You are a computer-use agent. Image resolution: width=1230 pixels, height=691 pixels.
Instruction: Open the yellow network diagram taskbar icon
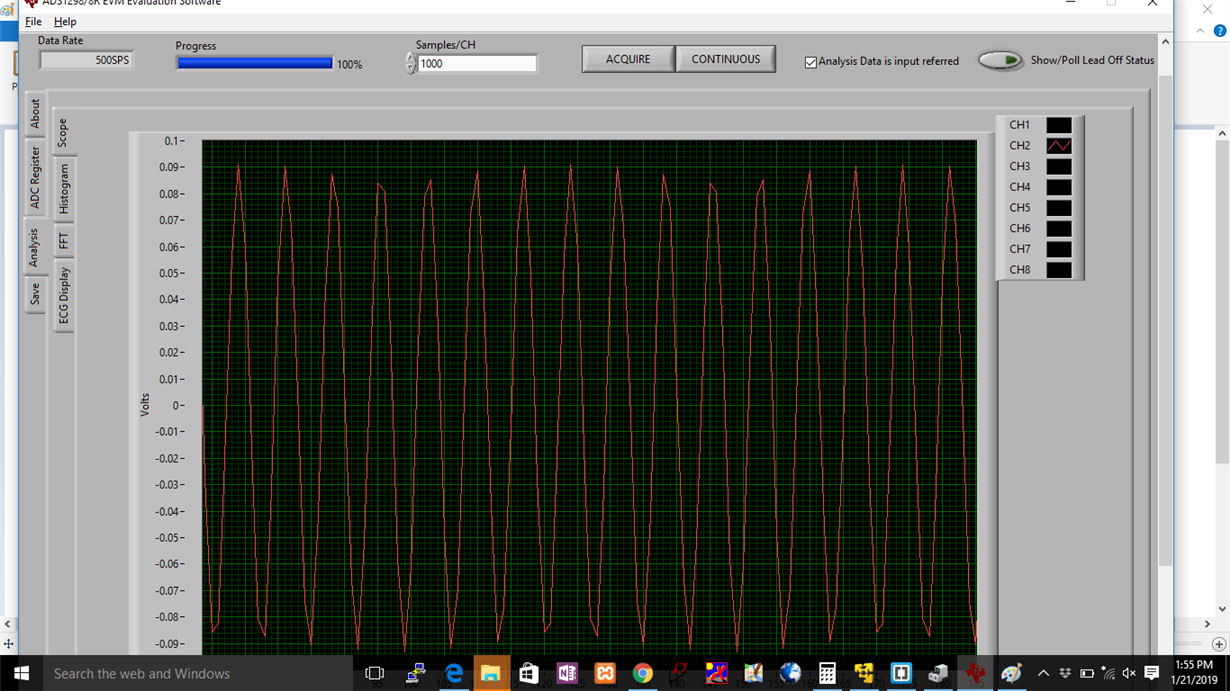pyautogui.click(x=864, y=674)
